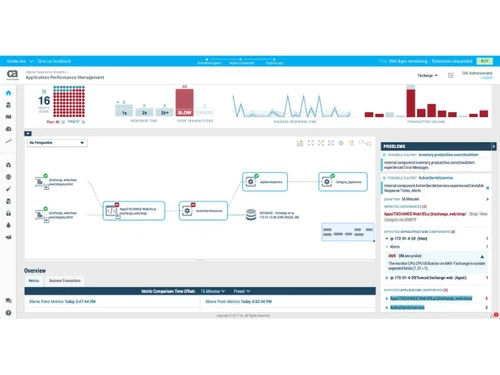Click the map minimap thumbnail
Viewport: 500px width, 375px height.
pos(348,232)
